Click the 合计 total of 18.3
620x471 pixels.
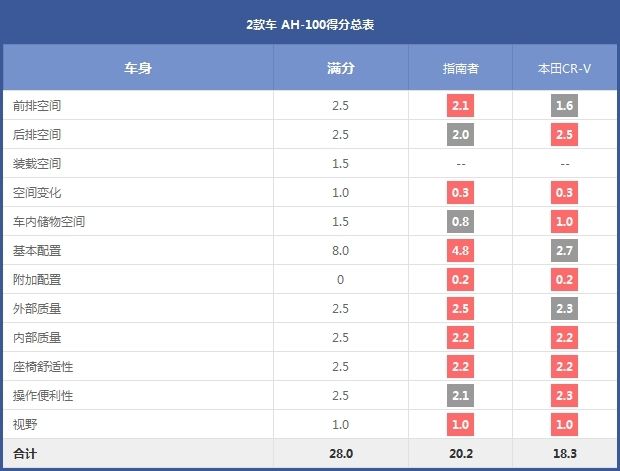pyautogui.click(x=565, y=454)
